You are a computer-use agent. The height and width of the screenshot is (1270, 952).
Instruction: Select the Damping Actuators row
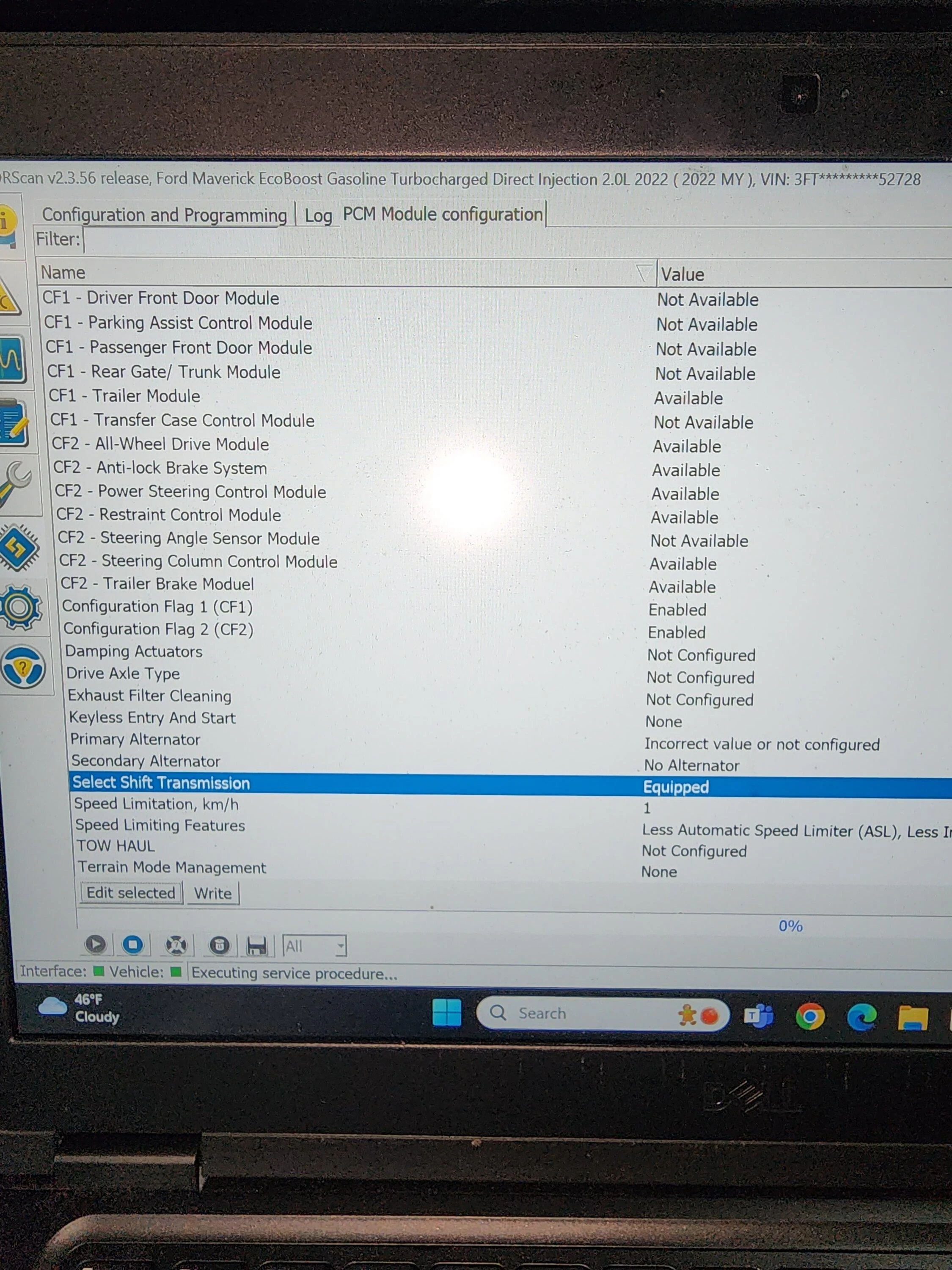(x=508, y=652)
